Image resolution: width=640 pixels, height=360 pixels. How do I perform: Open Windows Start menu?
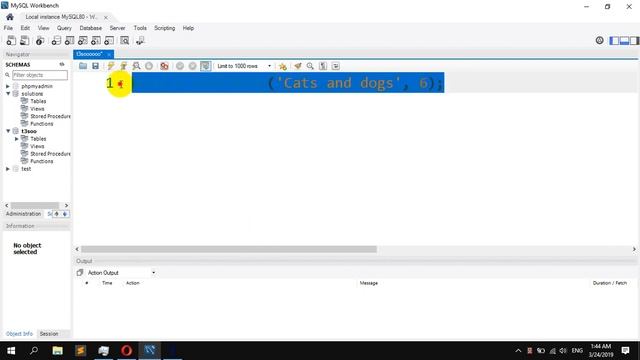(11, 351)
